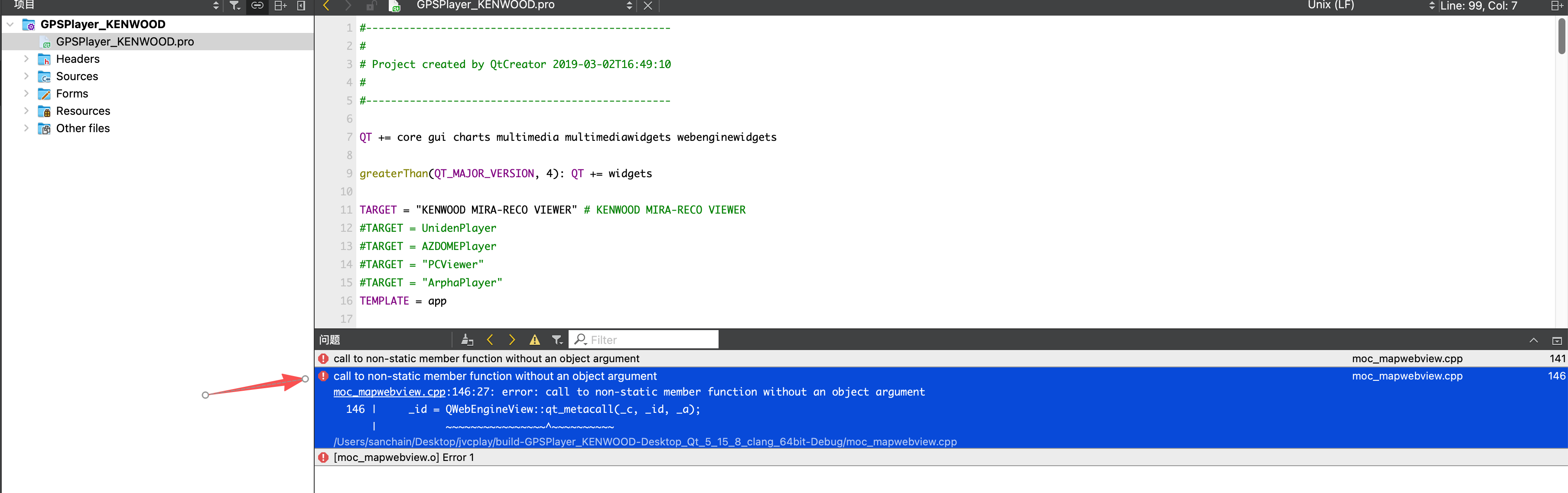This screenshot has width=1568, height=493.
Task: Select GPSPlayer_KENWOOD.pro in project tree
Action: 124,42
